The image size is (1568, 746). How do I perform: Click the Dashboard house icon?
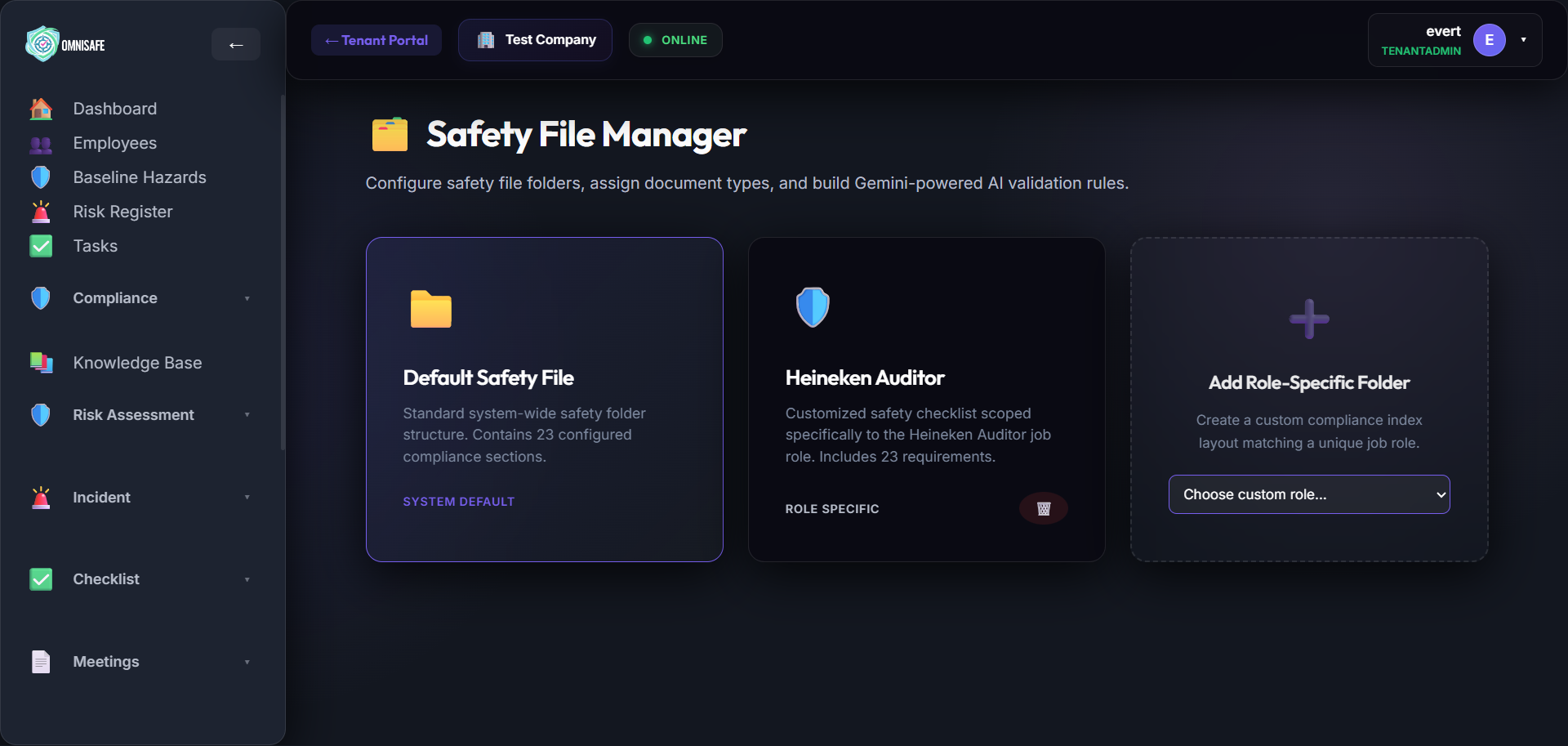[x=41, y=109]
